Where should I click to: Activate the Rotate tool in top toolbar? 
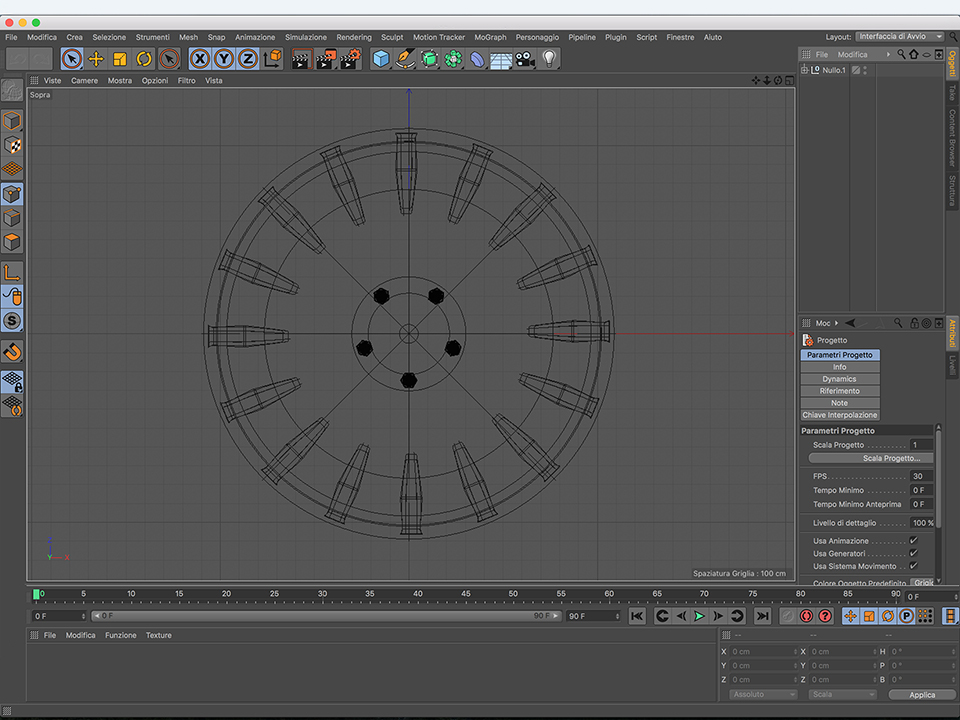point(144,59)
